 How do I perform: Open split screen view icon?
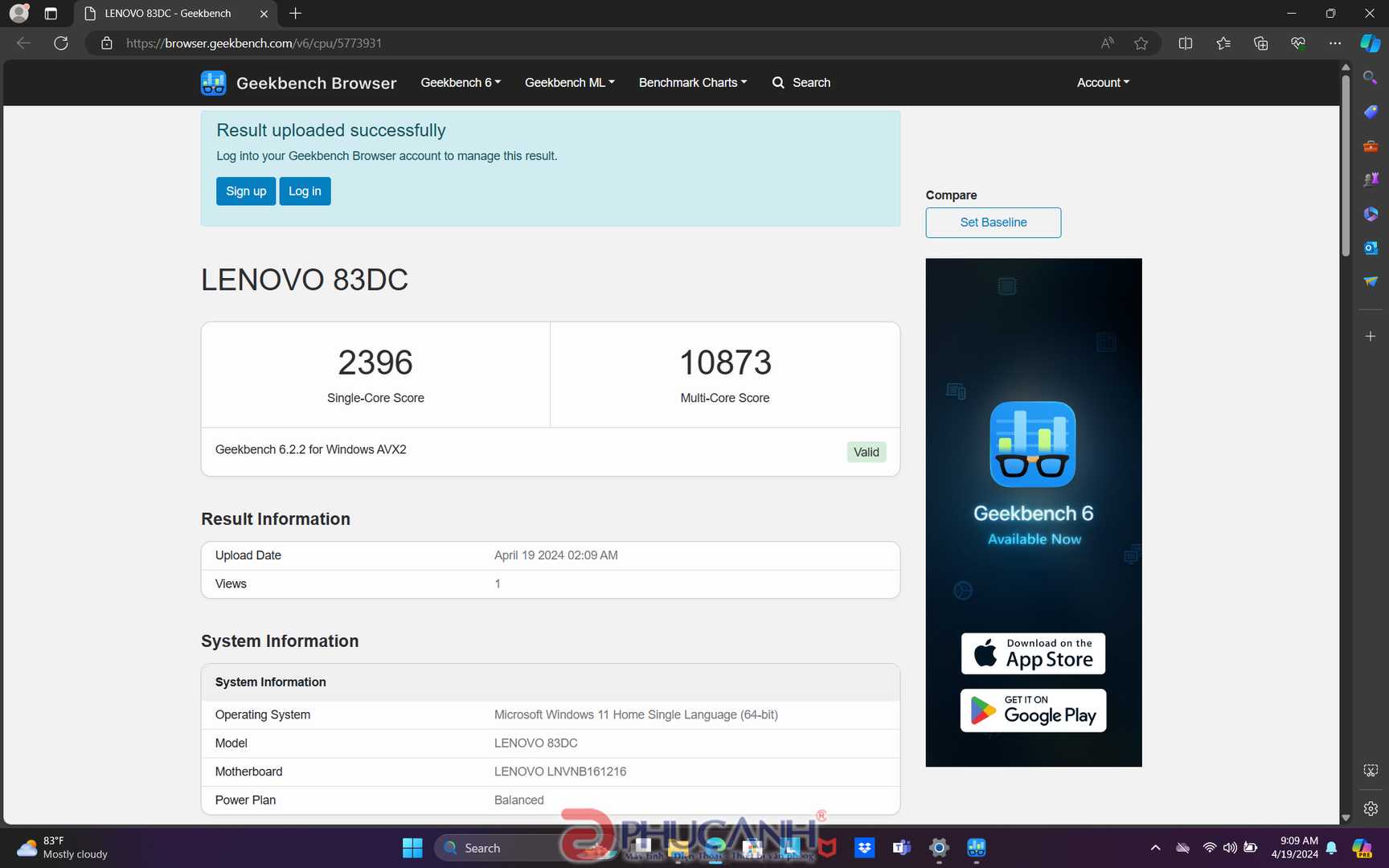coord(1185,43)
